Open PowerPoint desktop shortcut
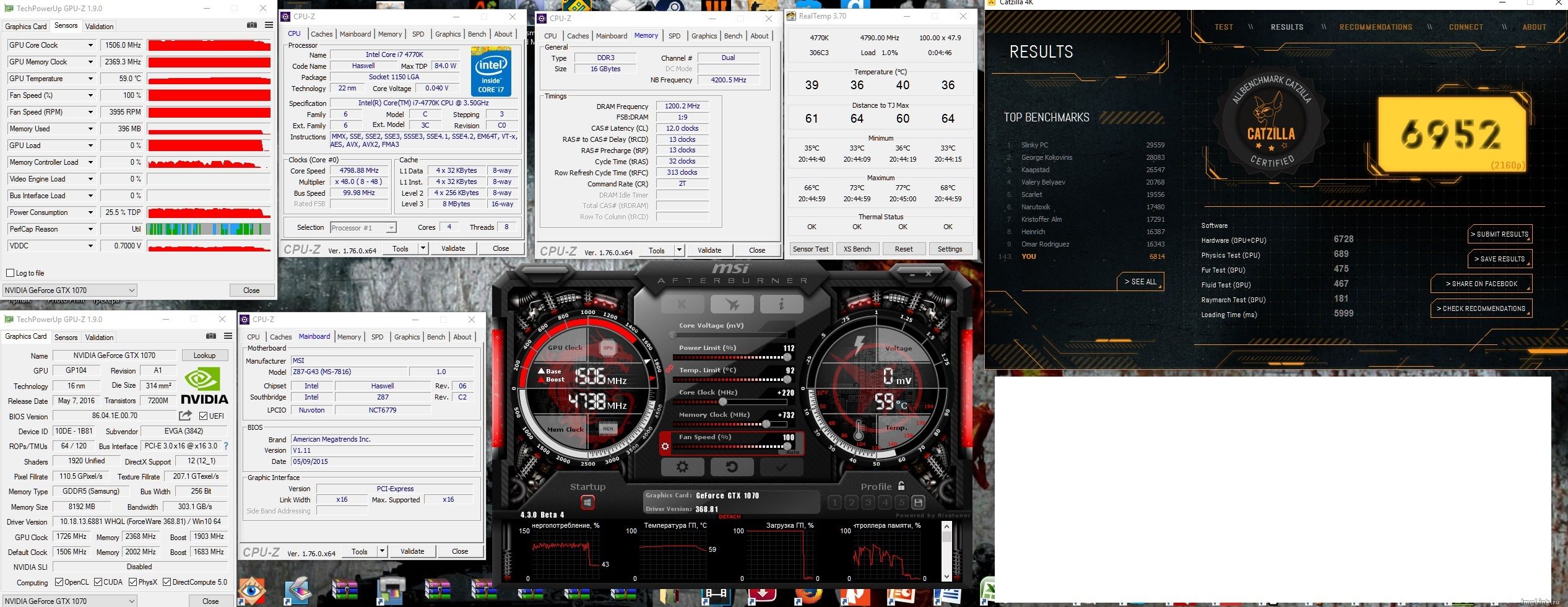This screenshot has width=1568, height=607. click(901, 596)
